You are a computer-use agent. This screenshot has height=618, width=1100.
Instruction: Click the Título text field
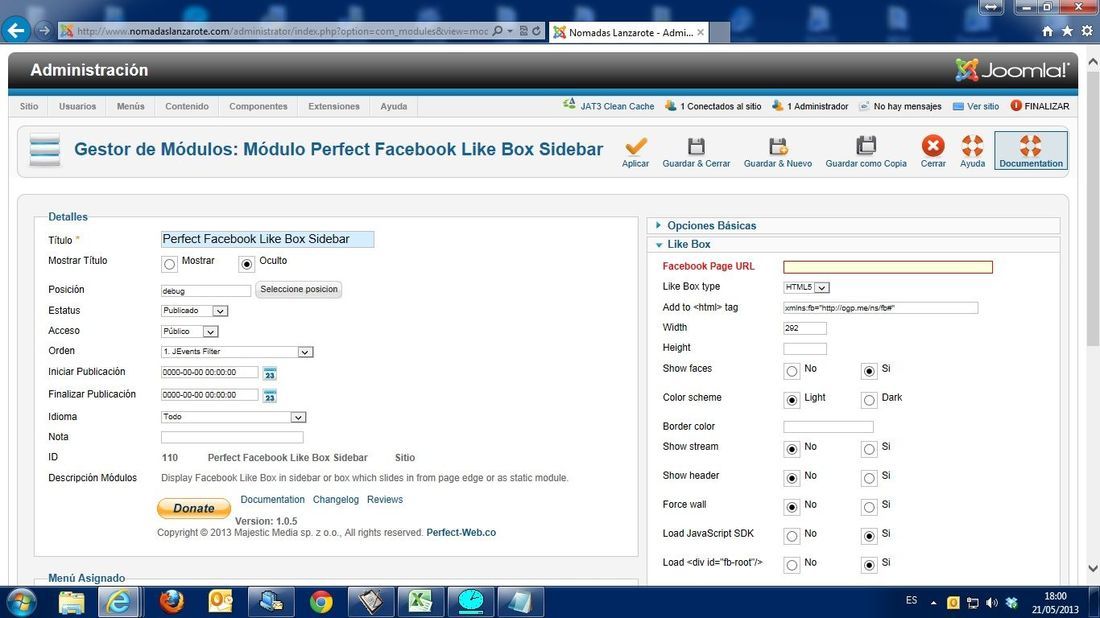pyautogui.click(x=267, y=239)
